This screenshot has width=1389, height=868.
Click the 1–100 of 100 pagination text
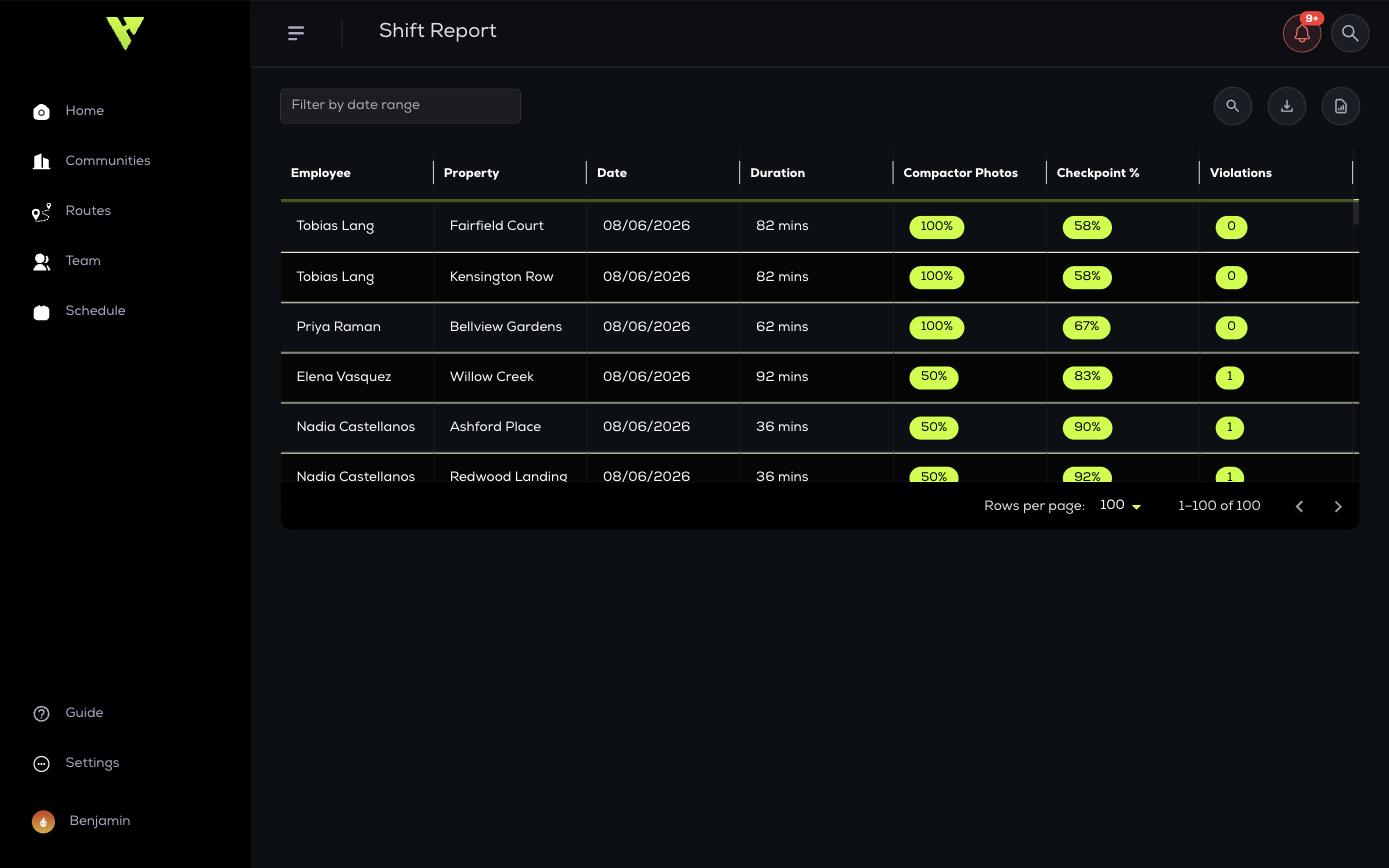[1219, 506]
